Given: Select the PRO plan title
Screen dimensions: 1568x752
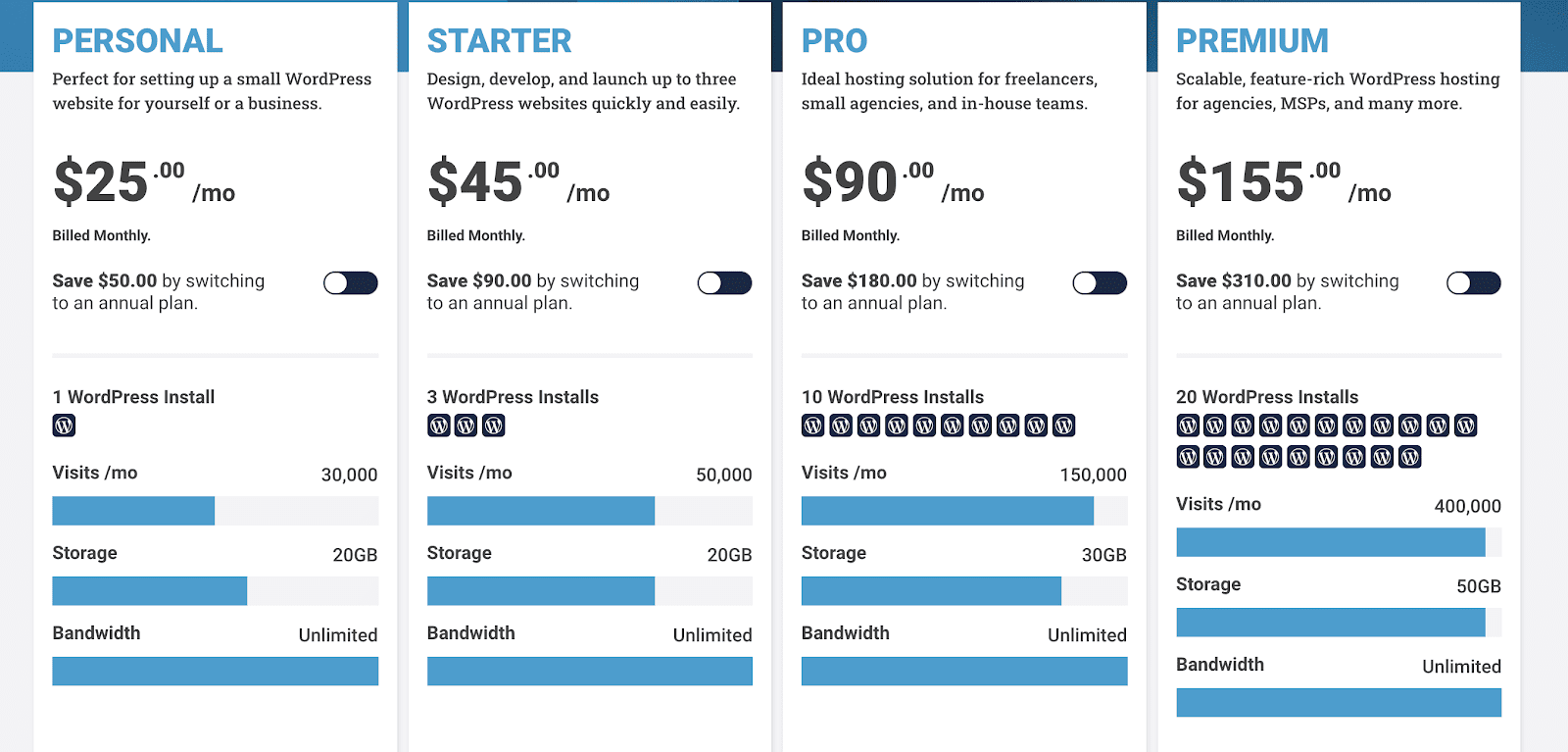Looking at the screenshot, I should (x=834, y=41).
